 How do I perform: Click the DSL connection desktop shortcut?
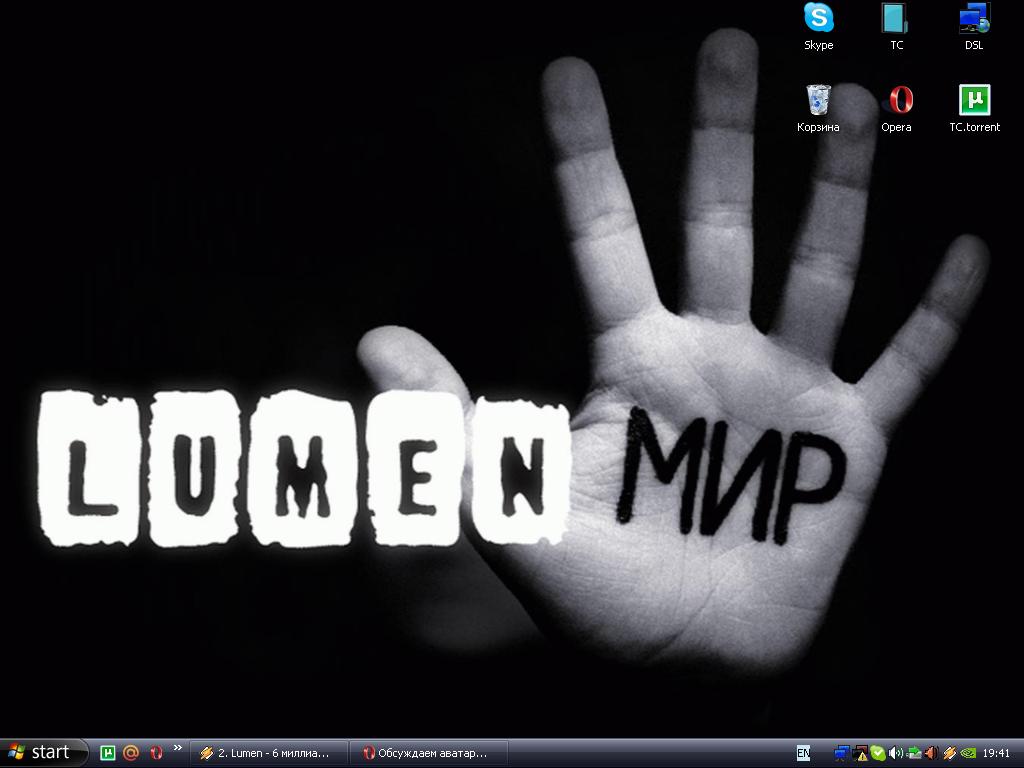click(x=973, y=20)
